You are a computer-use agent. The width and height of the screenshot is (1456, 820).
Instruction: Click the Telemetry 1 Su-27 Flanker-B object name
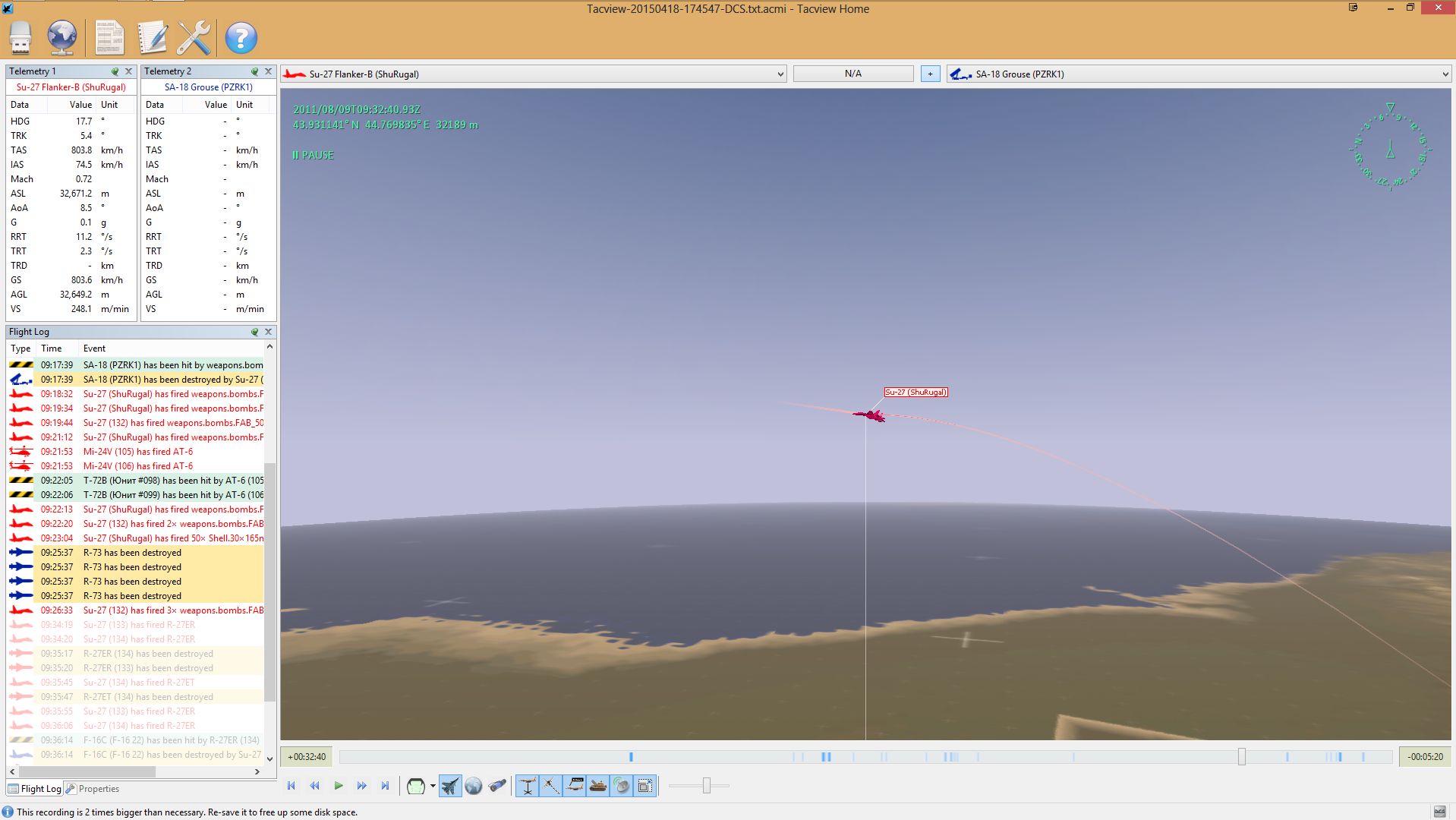point(71,87)
